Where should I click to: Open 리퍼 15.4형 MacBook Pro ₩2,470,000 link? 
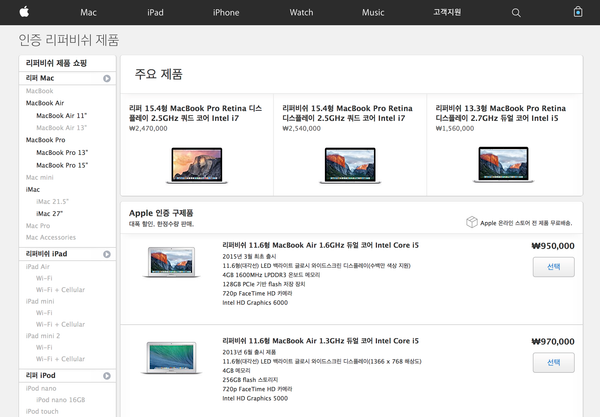point(195,113)
